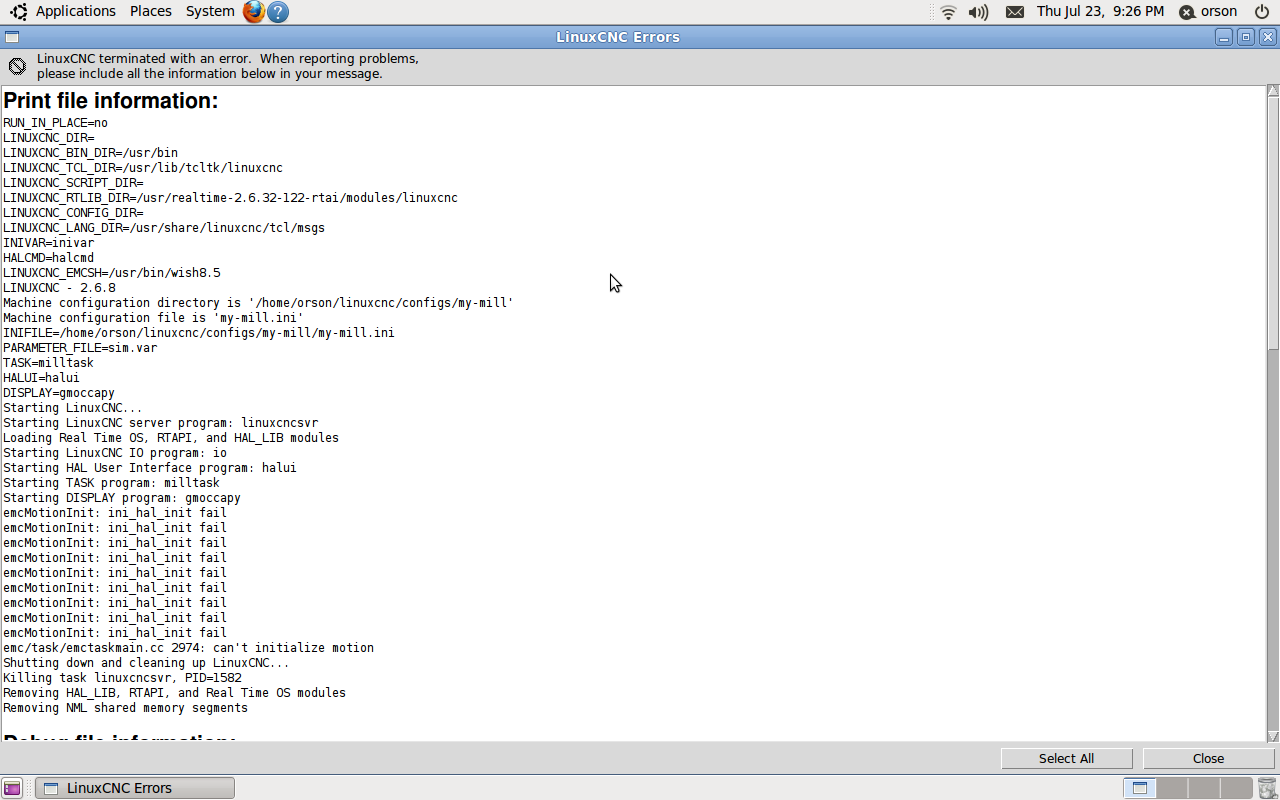Click 'Starting DISPLAY program: gmoccapy'
1280x800 pixels.
pyautogui.click(x=122, y=498)
